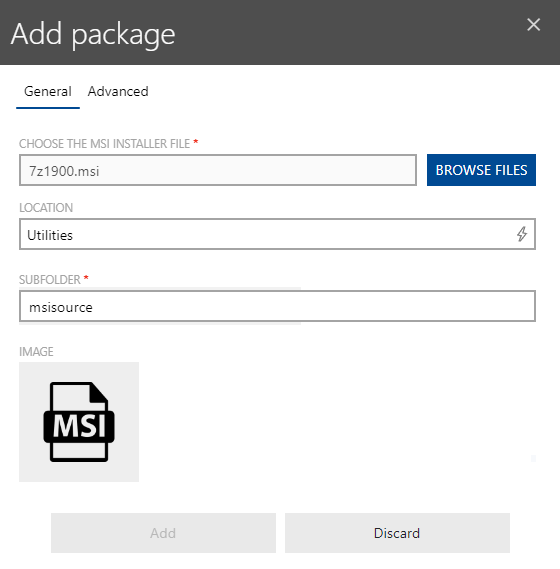This screenshot has width=560, height=569.
Task: Switch to the General tab
Action: click(x=48, y=91)
